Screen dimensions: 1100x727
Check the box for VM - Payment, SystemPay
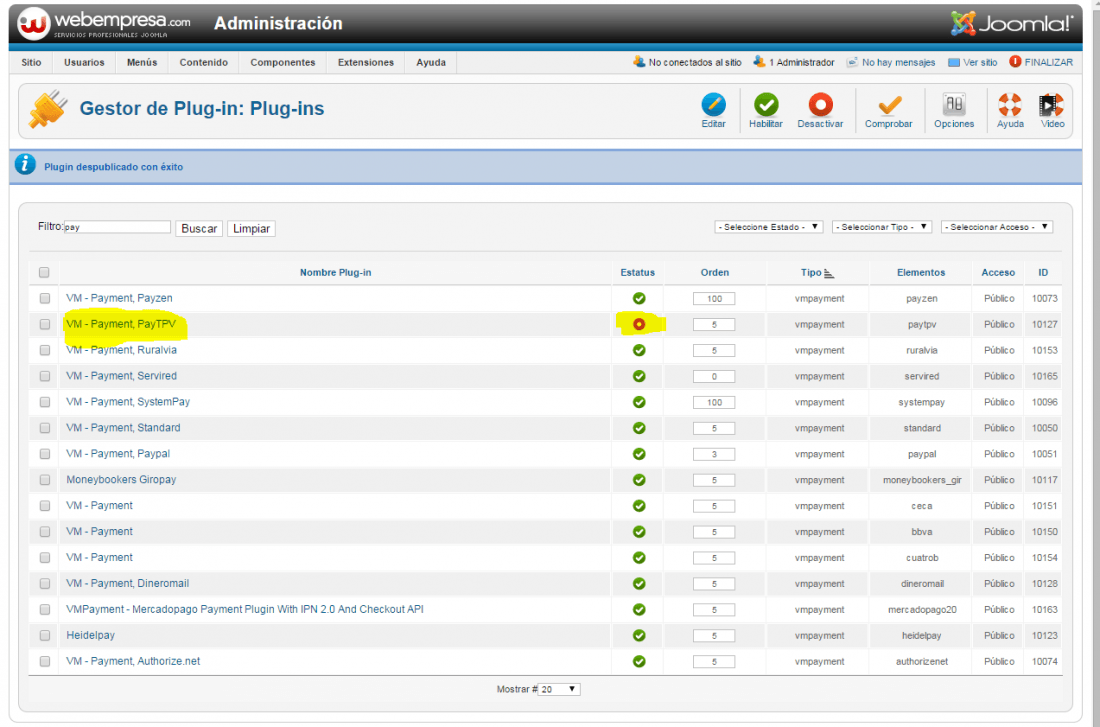click(45, 402)
